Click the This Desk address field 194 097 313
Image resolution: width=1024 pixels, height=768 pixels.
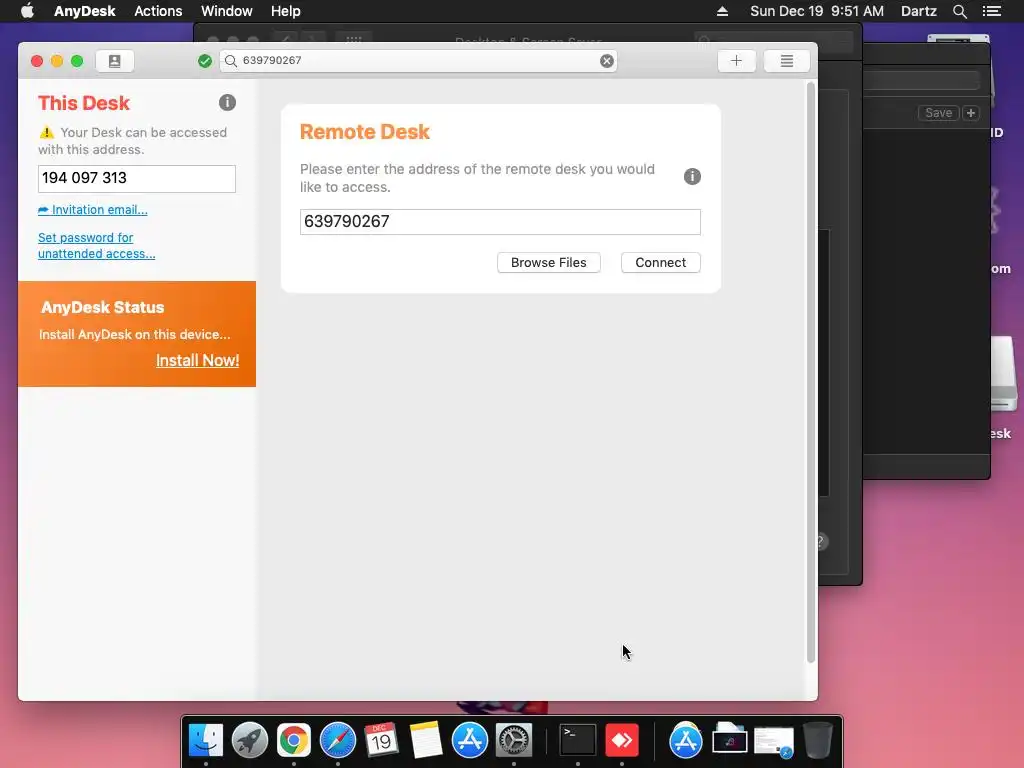click(136, 178)
